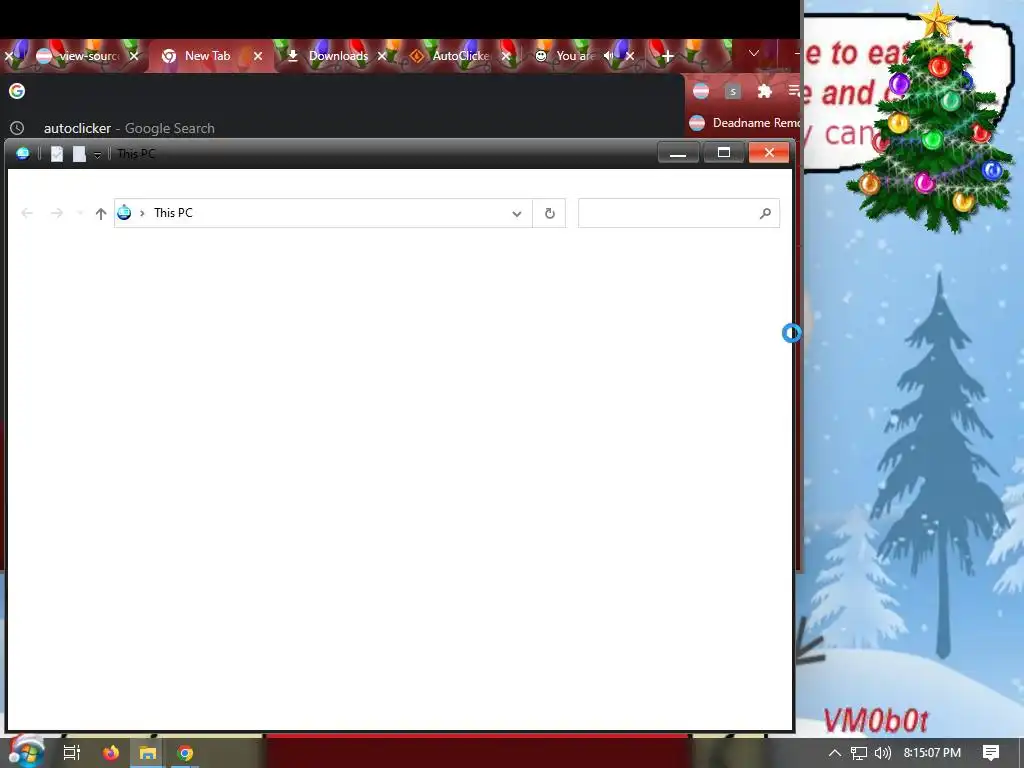Open the address bar history dropdown
Viewport: 1024px width, 768px height.
(517, 214)
